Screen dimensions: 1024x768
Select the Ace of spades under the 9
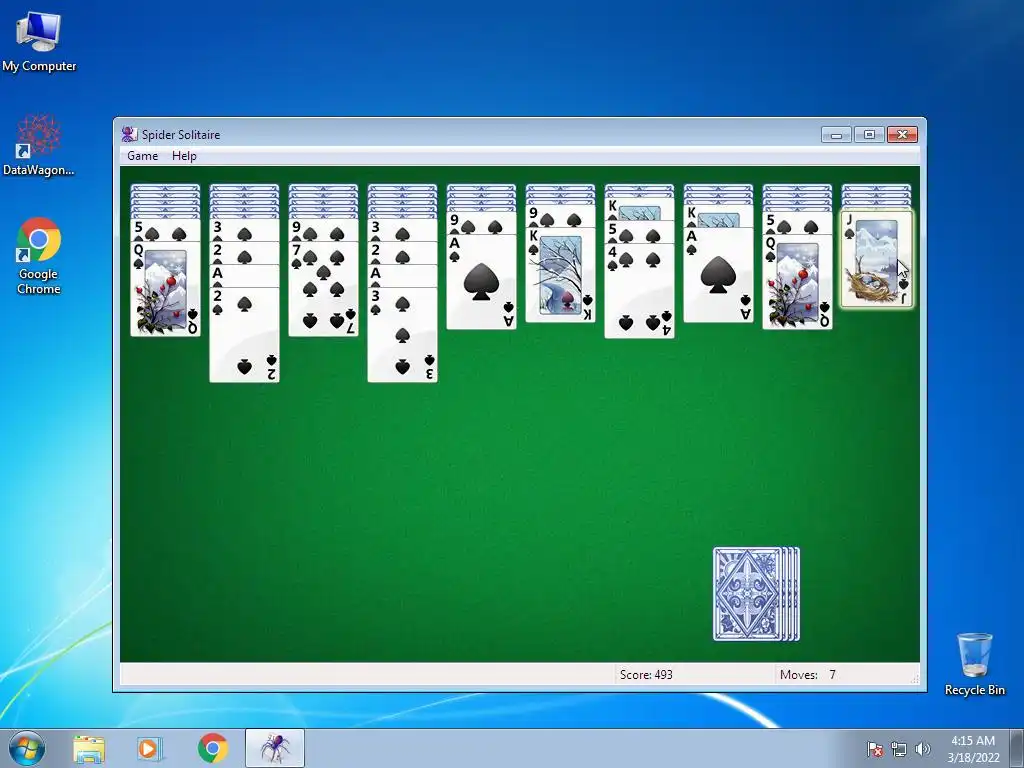(481, 281)
